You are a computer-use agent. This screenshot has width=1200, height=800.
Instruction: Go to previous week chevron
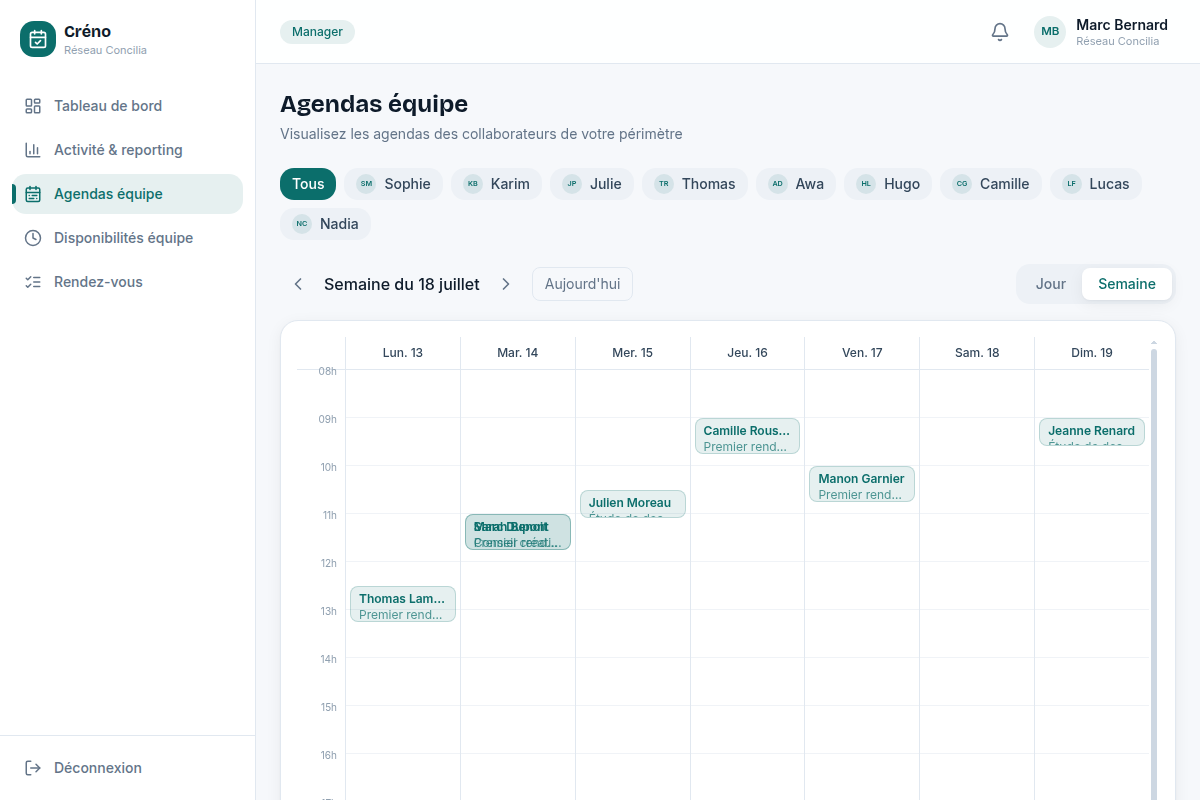point(298,284)
